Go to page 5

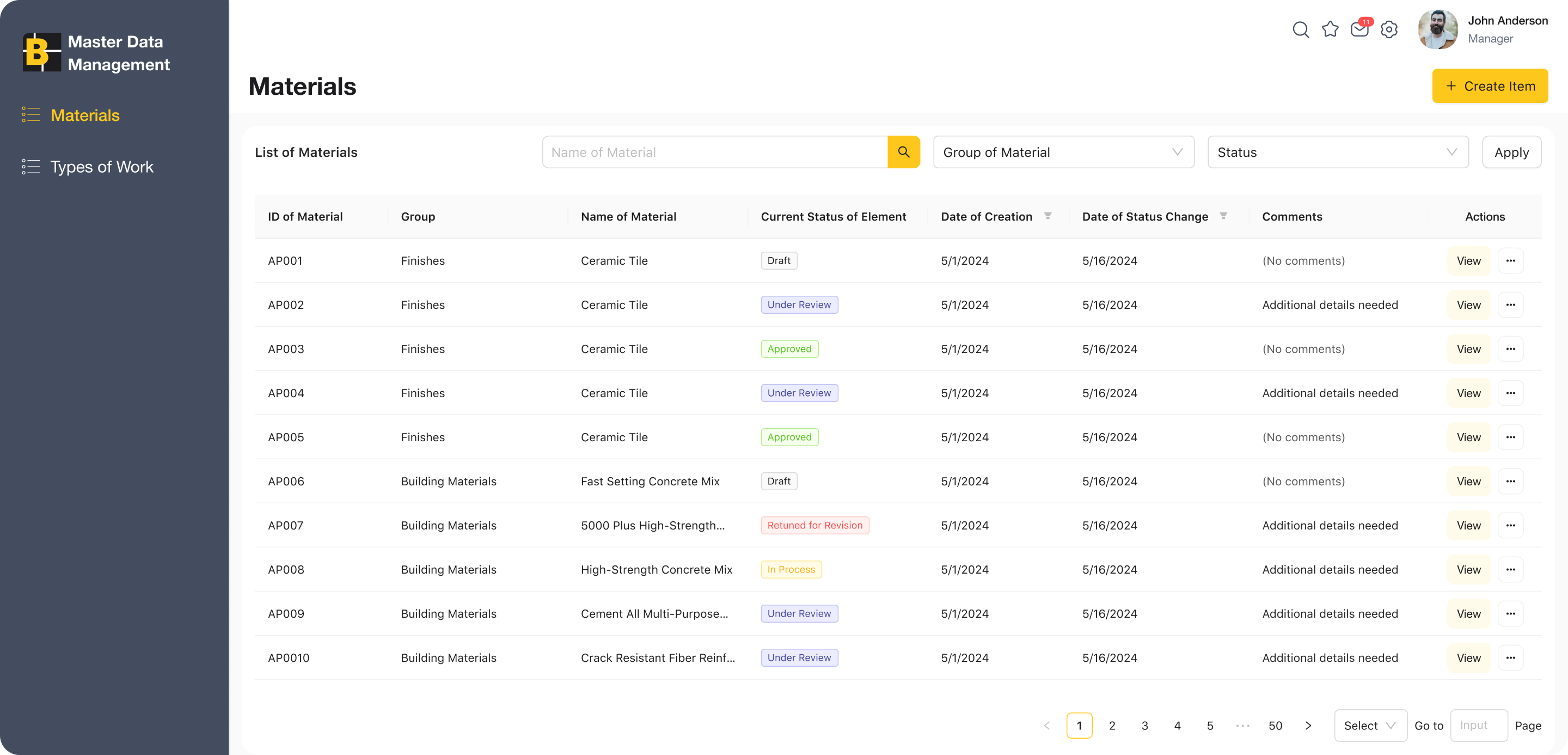(1210, 725)
